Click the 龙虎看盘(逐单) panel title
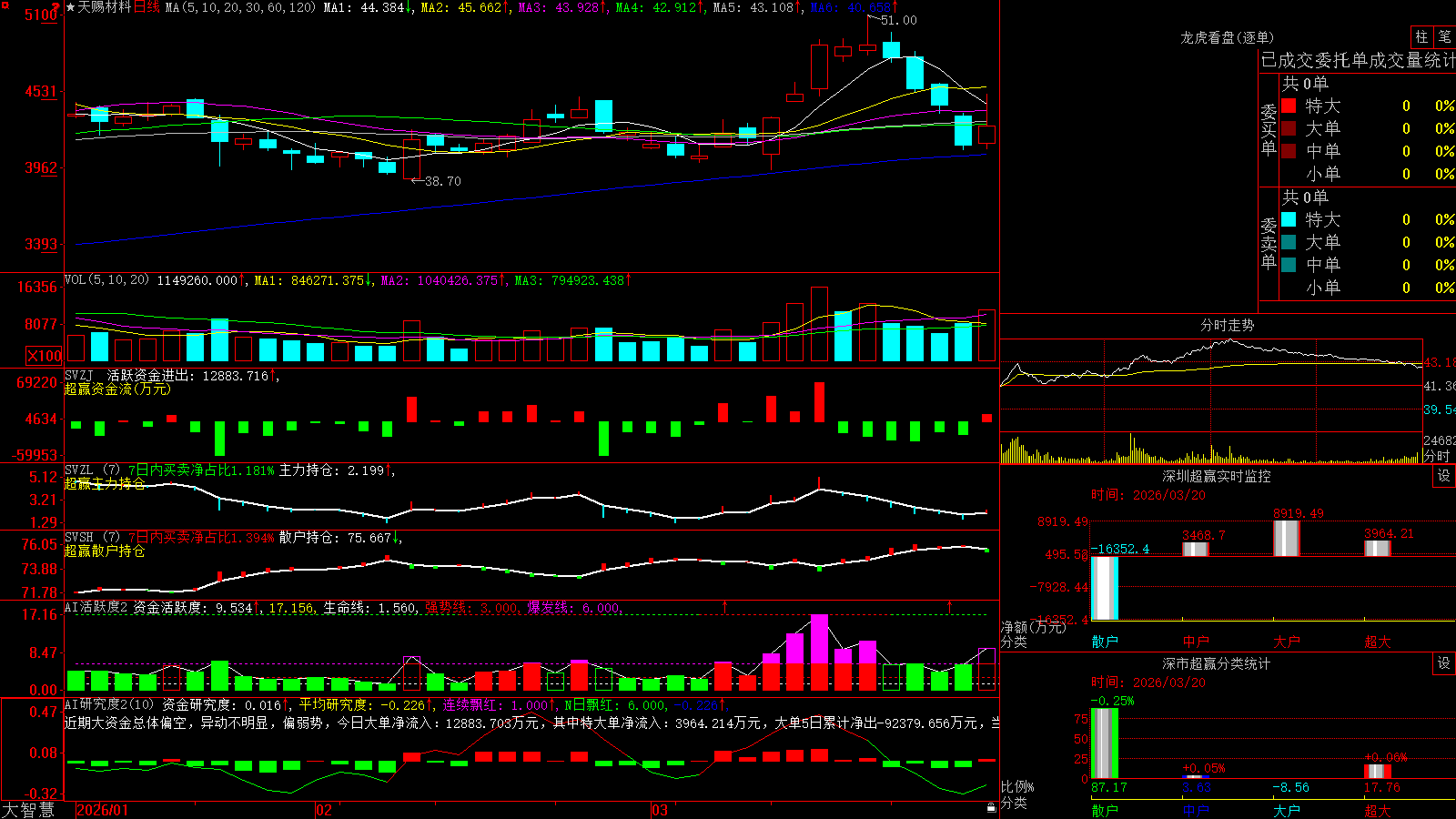The image size is (1456, 819). [x=1227, y=37]
